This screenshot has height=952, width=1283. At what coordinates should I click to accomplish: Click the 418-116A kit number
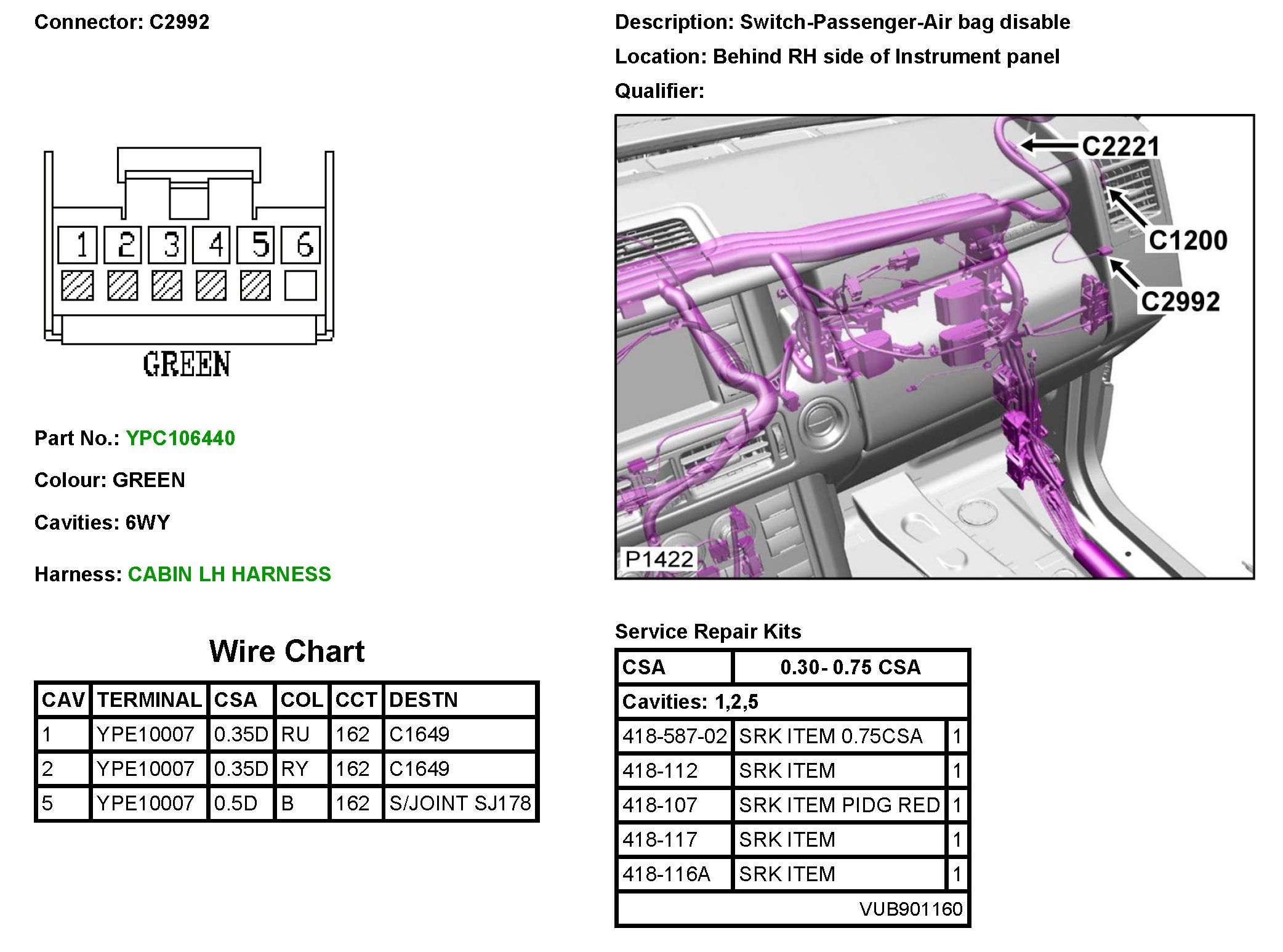click(666, 874)
